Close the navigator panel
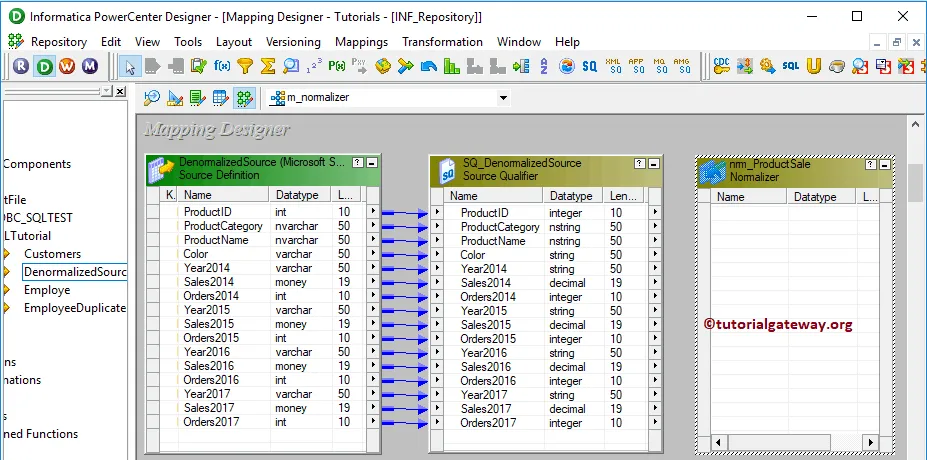Viewport: 927px width, 460px height. click(x=120, y=91)
